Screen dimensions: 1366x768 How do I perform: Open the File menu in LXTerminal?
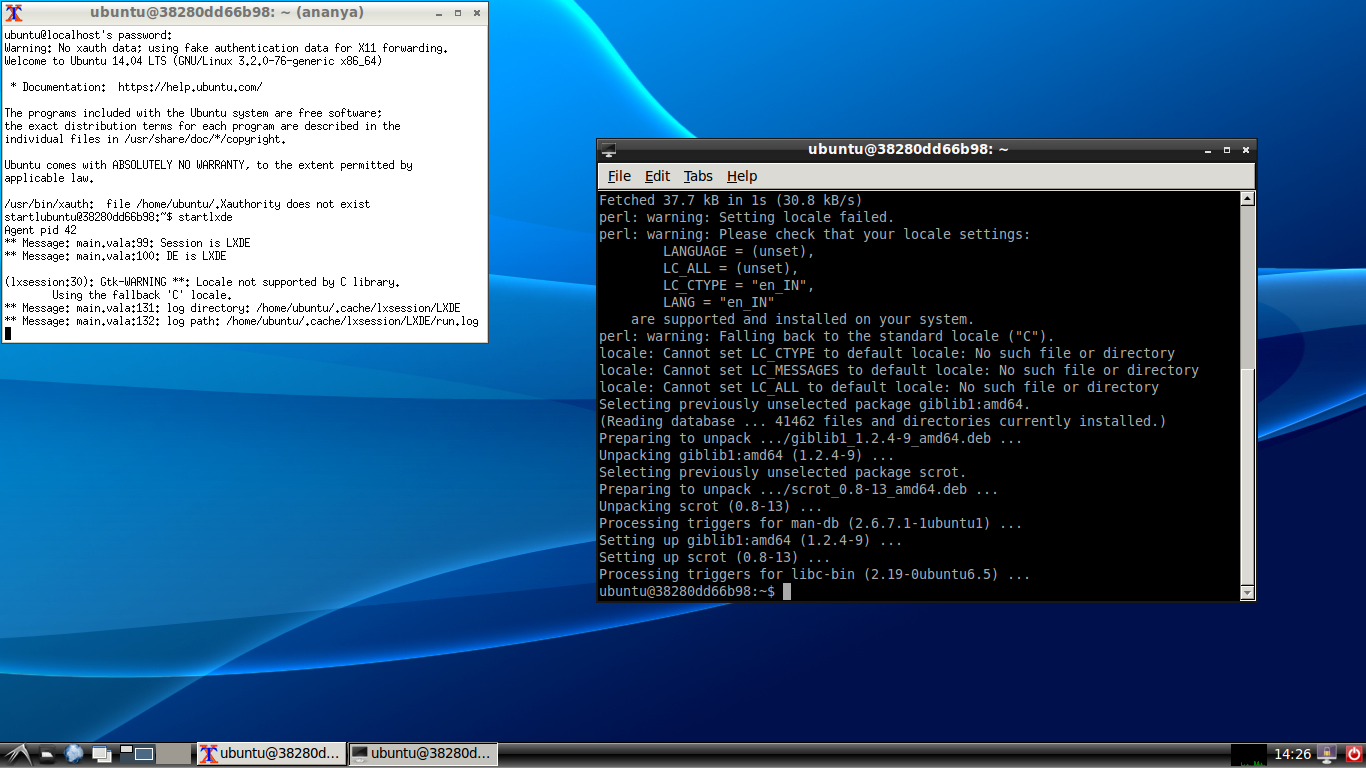point(619,176)
